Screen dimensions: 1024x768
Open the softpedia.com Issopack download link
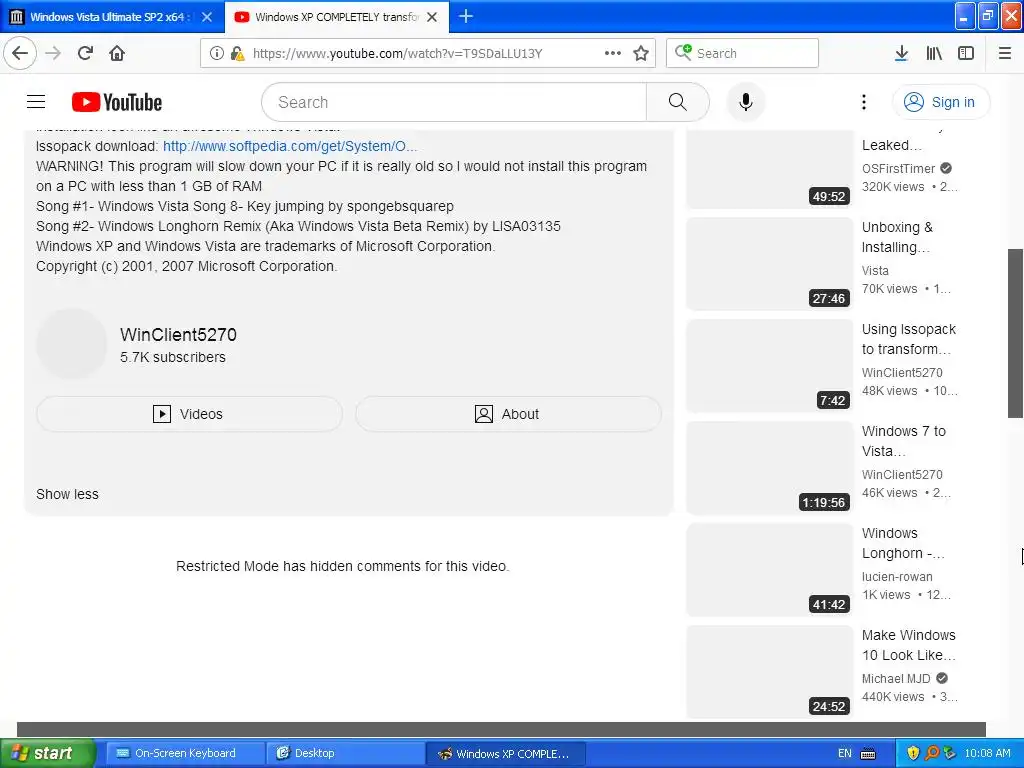pos(290,146)
